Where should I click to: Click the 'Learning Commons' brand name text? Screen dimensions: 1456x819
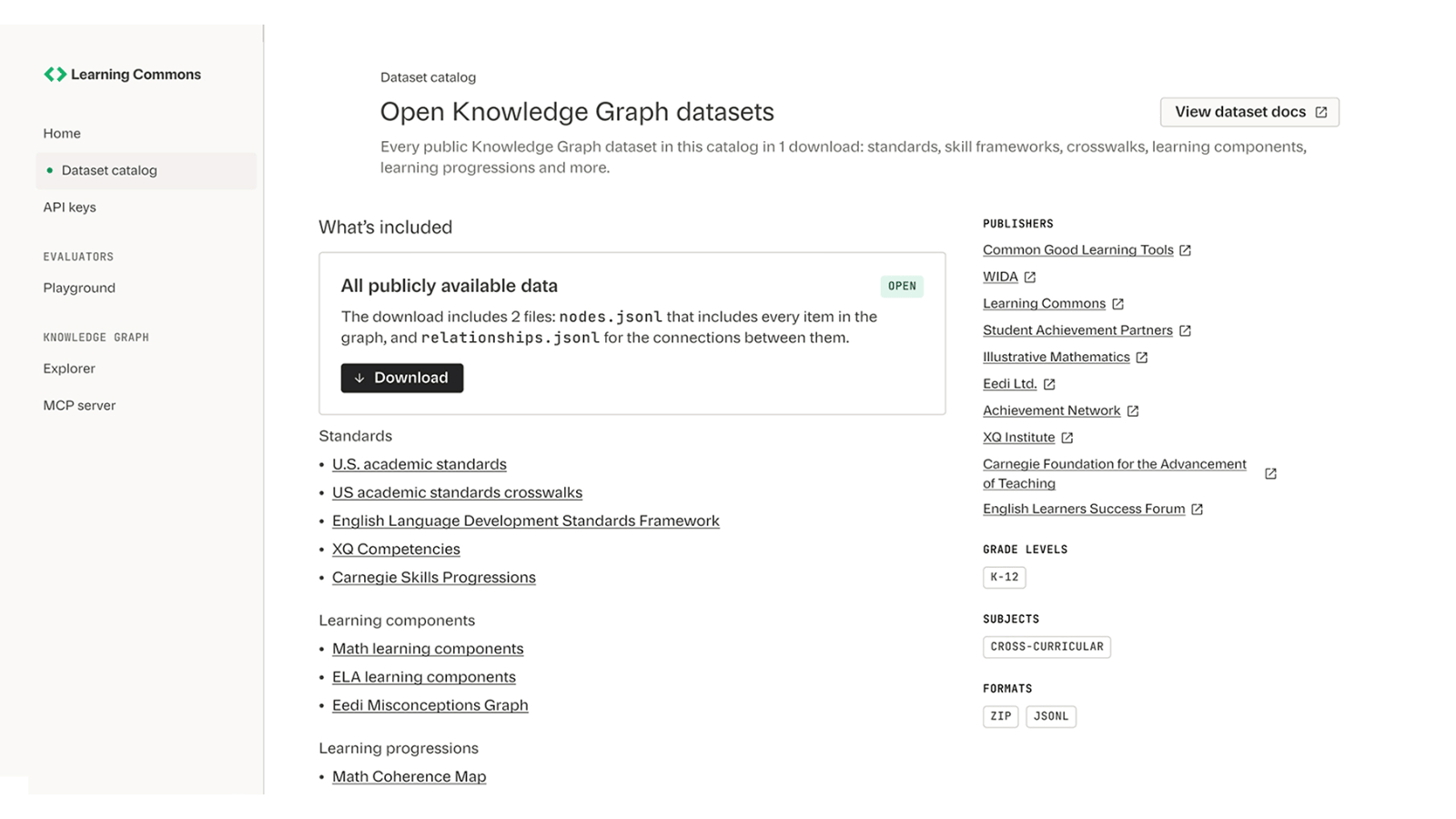pos(136,75)
